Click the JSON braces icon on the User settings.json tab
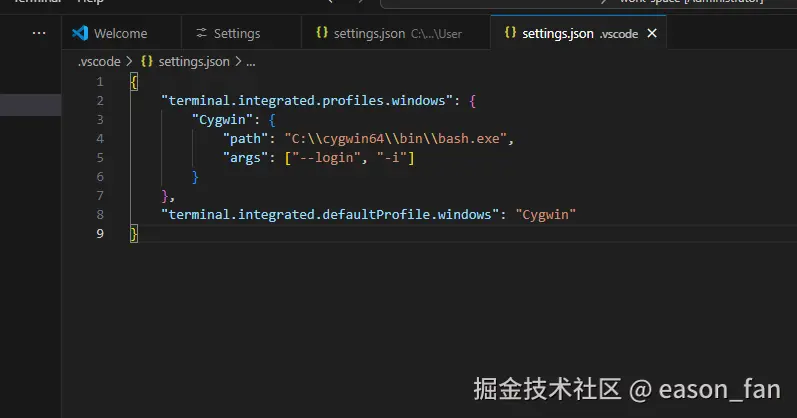 322,33
